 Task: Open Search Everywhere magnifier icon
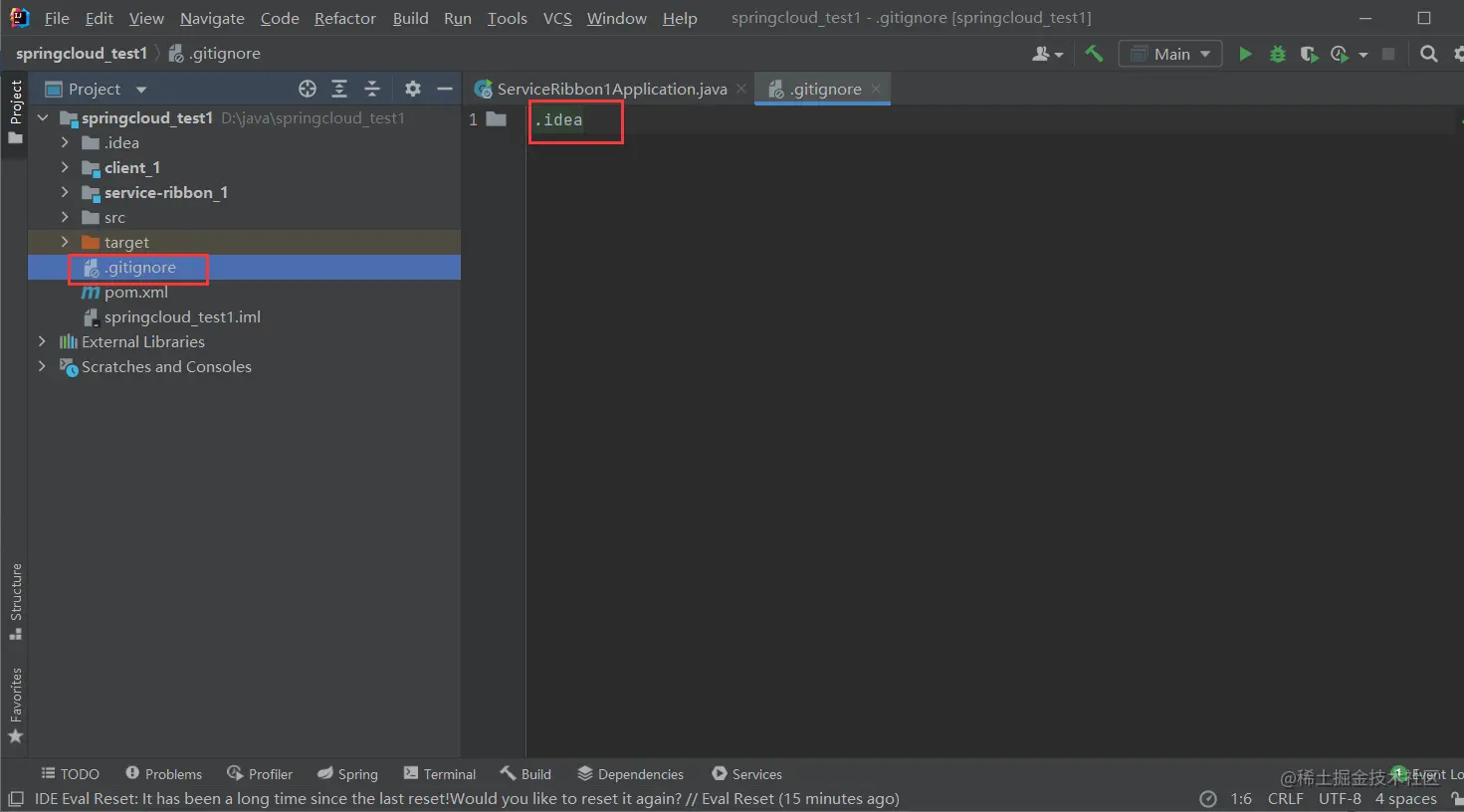point(1428,54)
